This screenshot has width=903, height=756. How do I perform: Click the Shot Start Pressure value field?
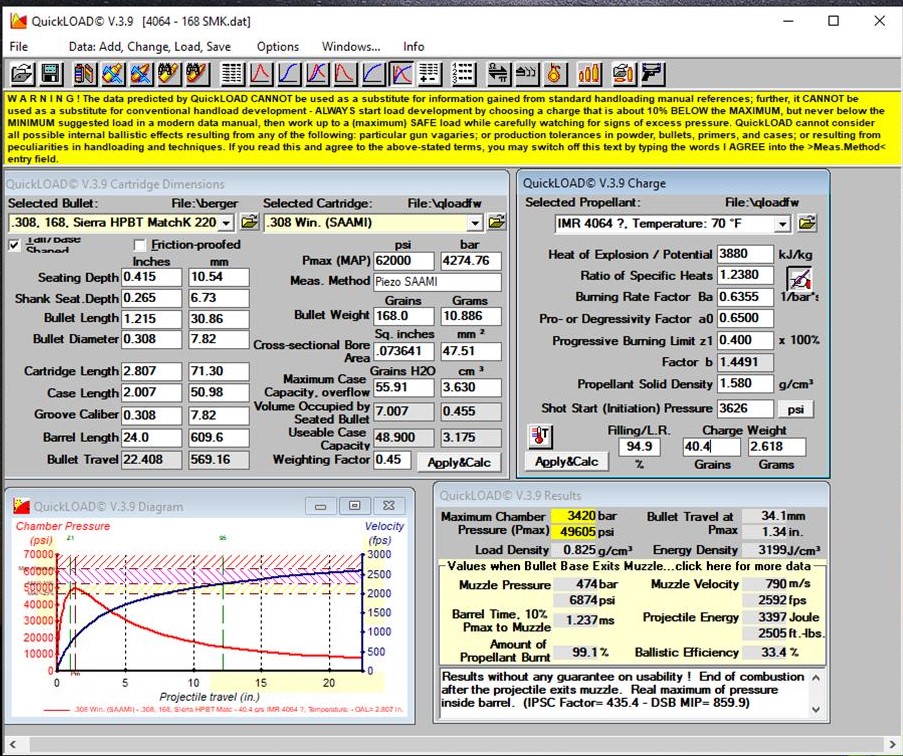745,409
